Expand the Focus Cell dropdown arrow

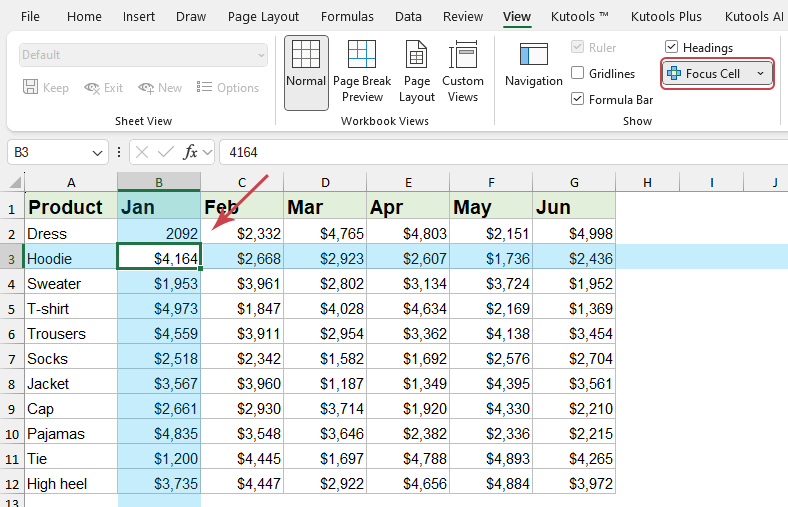click(760, 74)
